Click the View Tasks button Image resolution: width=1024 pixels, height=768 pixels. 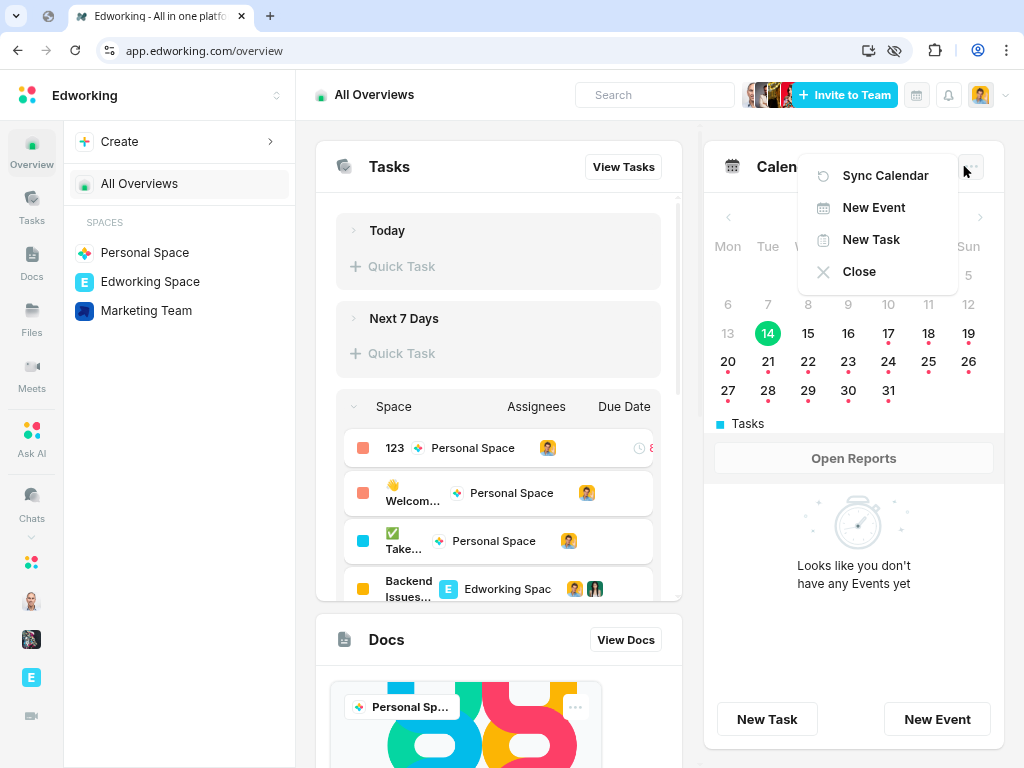(x=623, y=167)
